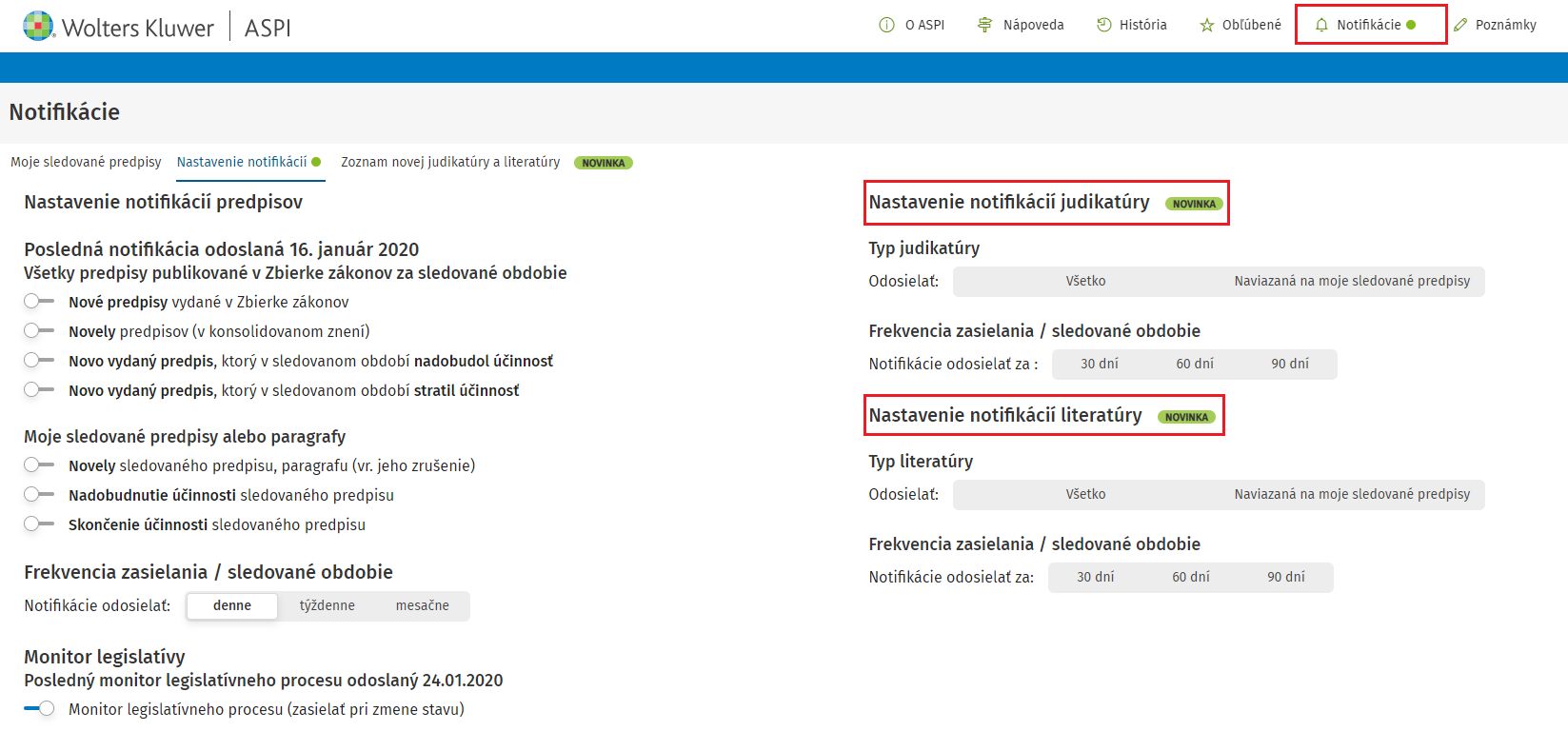The width and height of the screenshot is (1568, 751).
Task: Open Zoznam novej judikatúry a literatúry tab
Action: [x=450, y=162]
